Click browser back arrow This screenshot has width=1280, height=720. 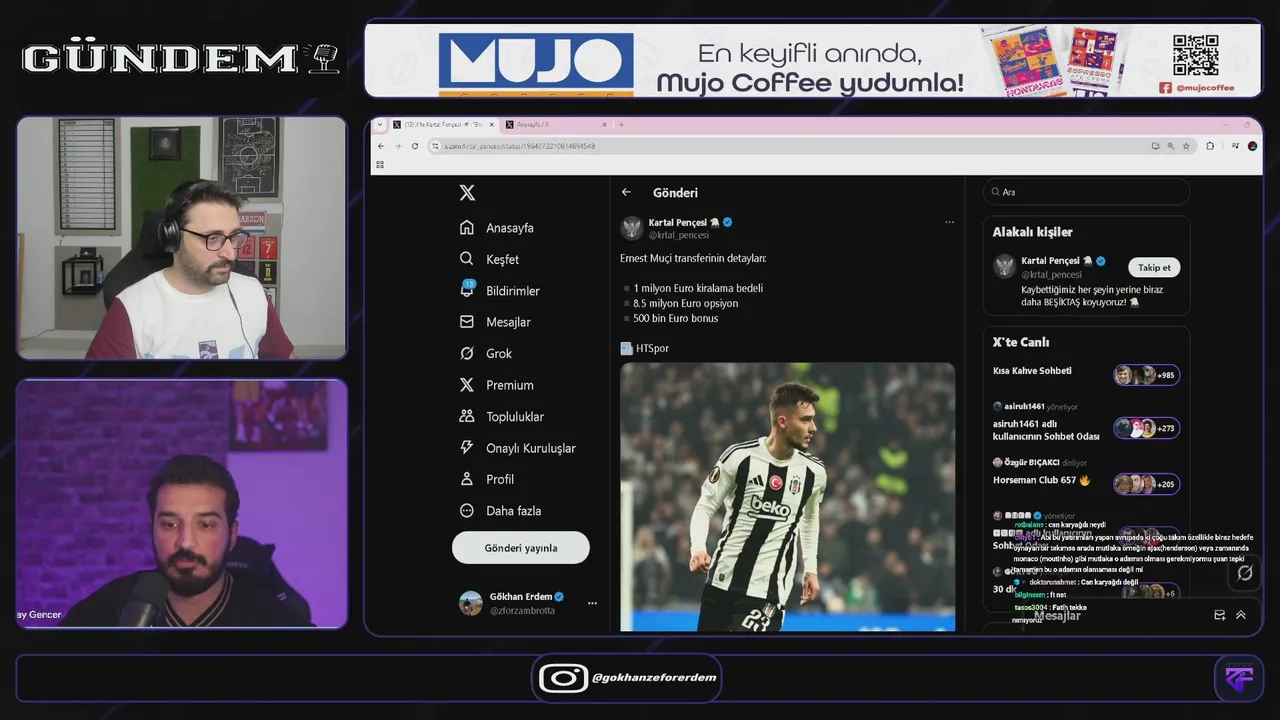point(380,146)
